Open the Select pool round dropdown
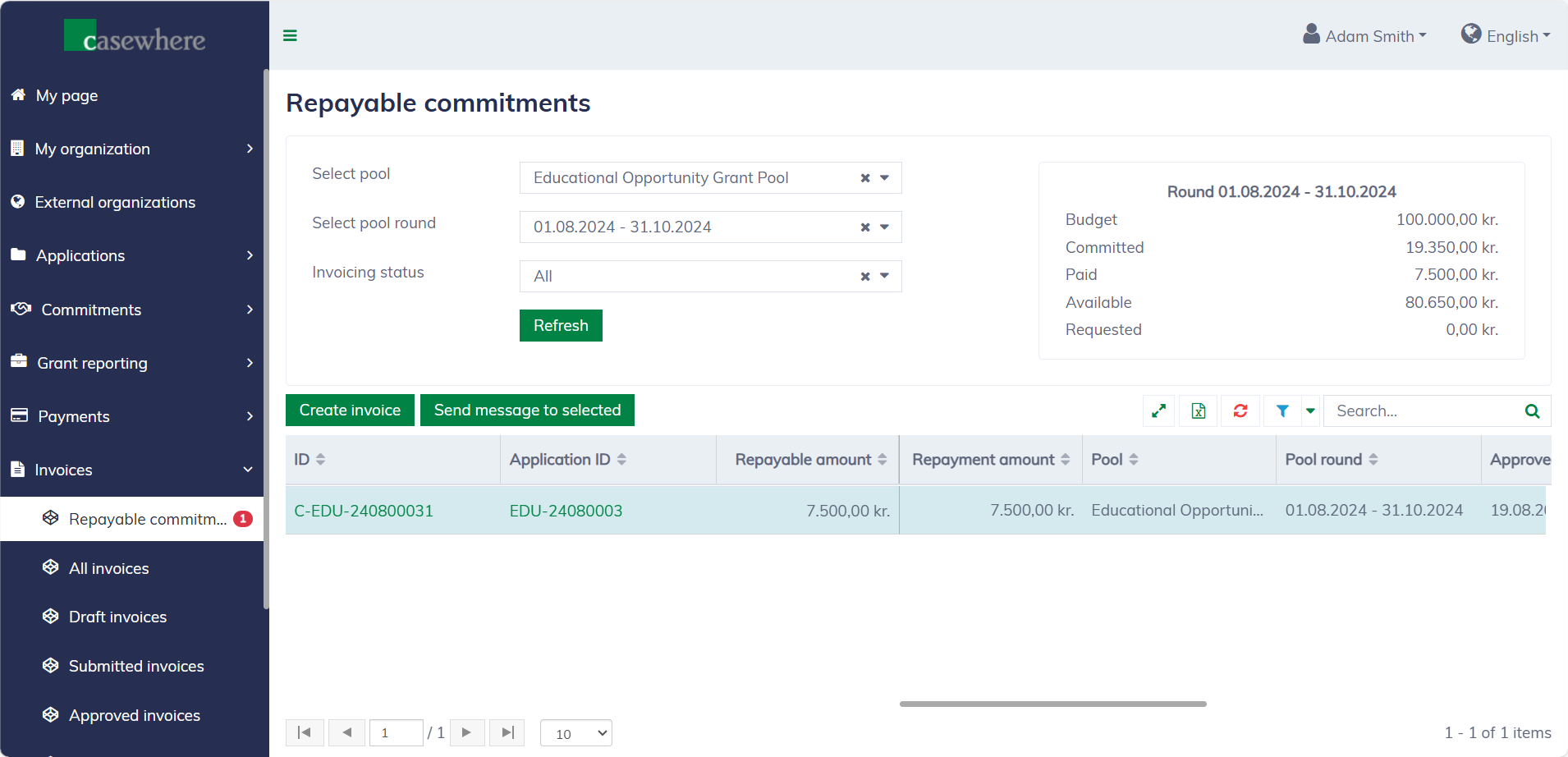This screenshot has width=1568, height=757. pyautogui.click(x=884, y=227)
